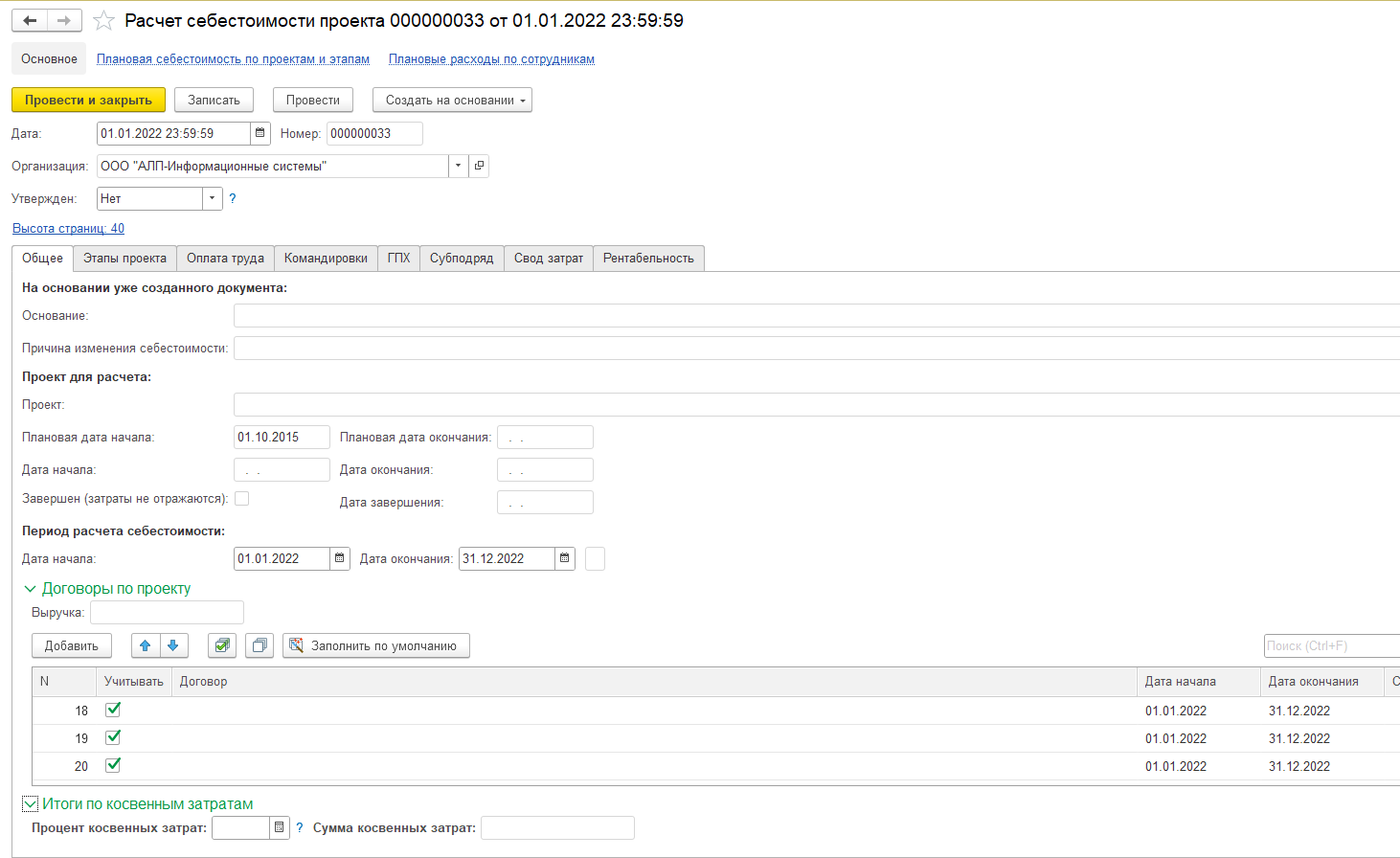Viewport: 1400px width, 858px height.
Task: Click the Высота страниц: 40 link
Action: click(68, 228)
